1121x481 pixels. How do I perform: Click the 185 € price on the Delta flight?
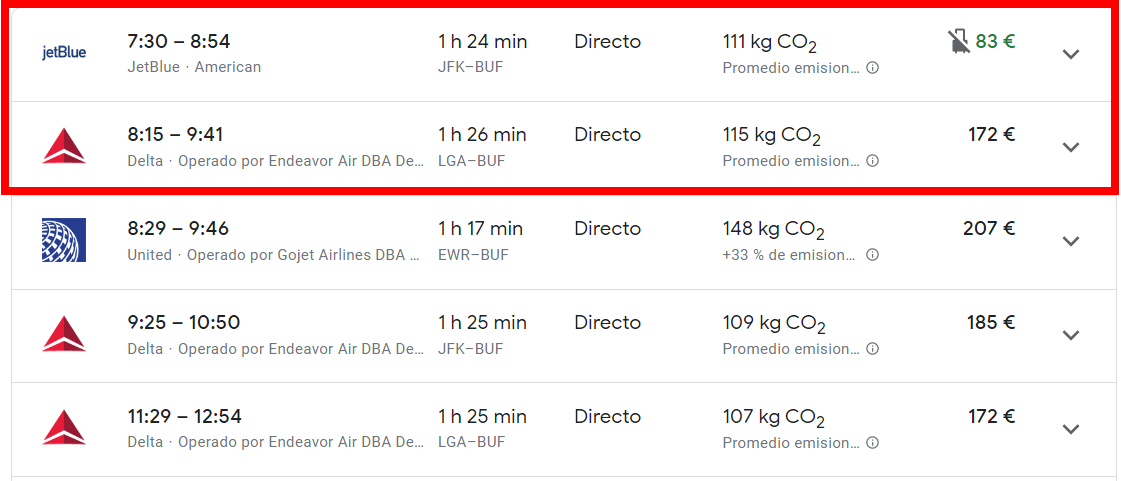991,322
